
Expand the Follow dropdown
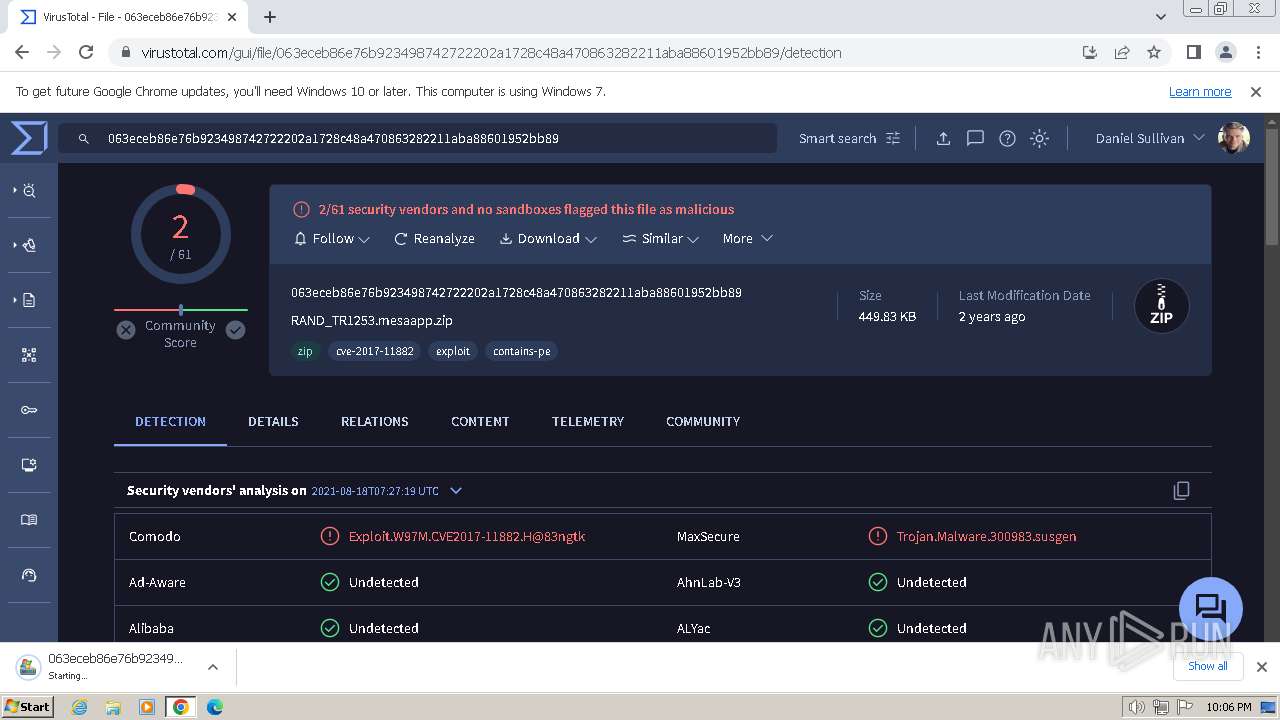332,238
